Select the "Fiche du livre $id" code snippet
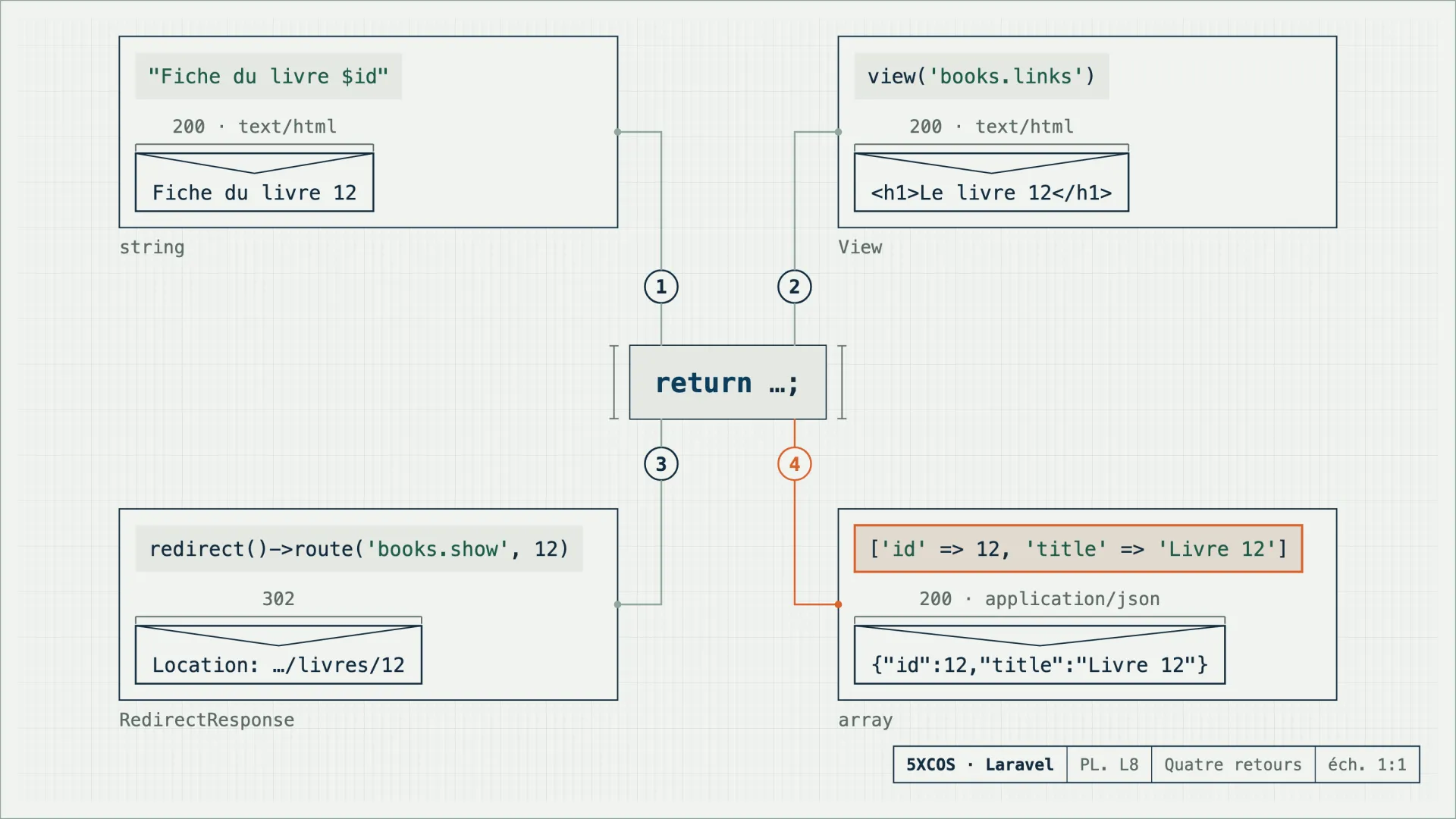 [268, 76]
